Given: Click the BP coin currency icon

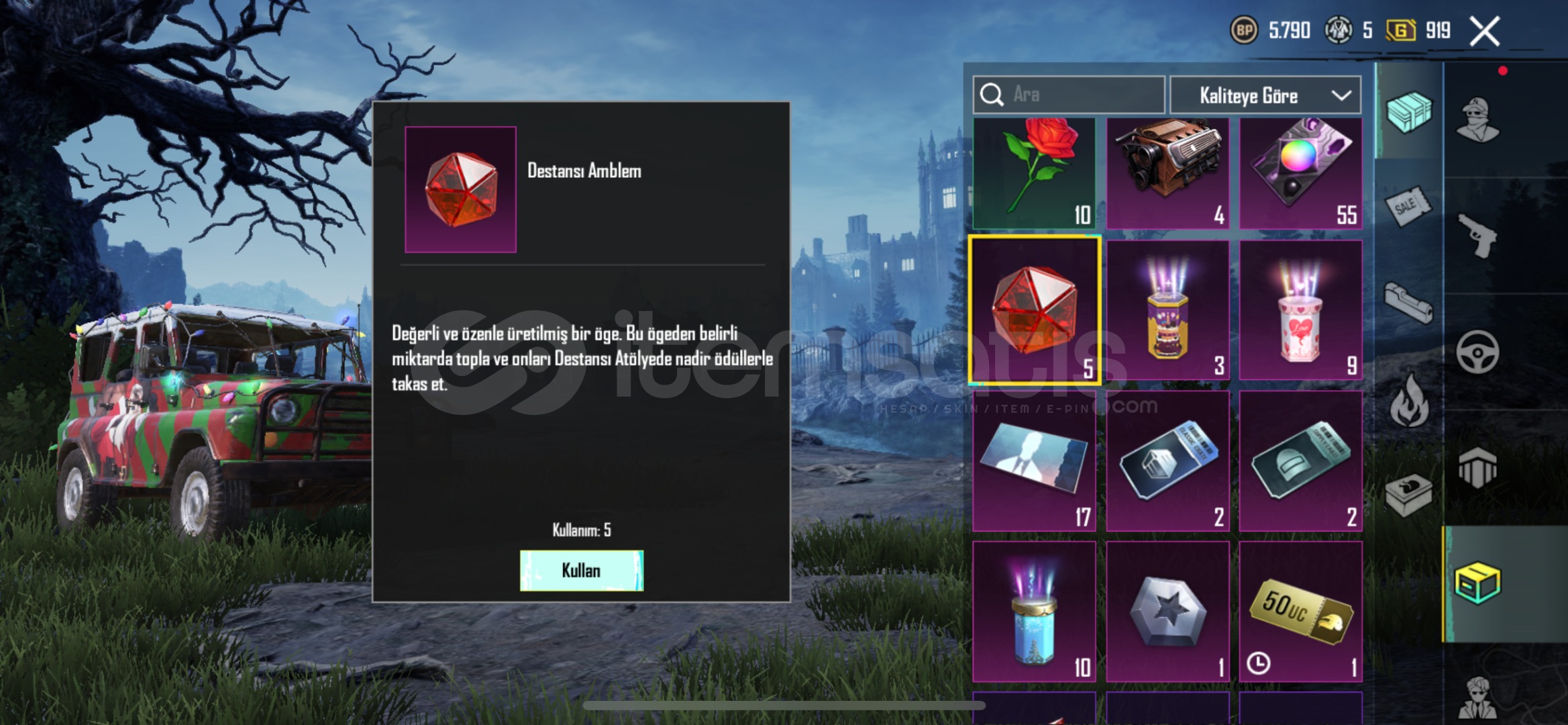Looking at the screenshot, I should pyautogui.click(x=1244, y=30).
